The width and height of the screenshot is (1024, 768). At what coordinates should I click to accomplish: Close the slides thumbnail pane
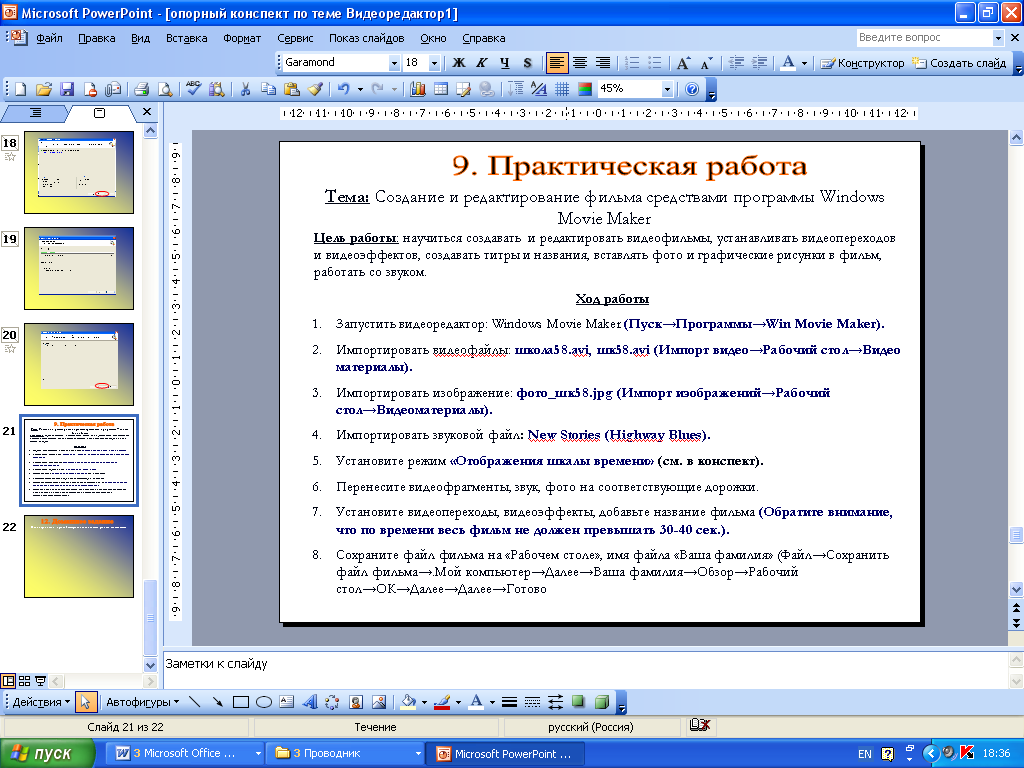click(x=147, y=112)
